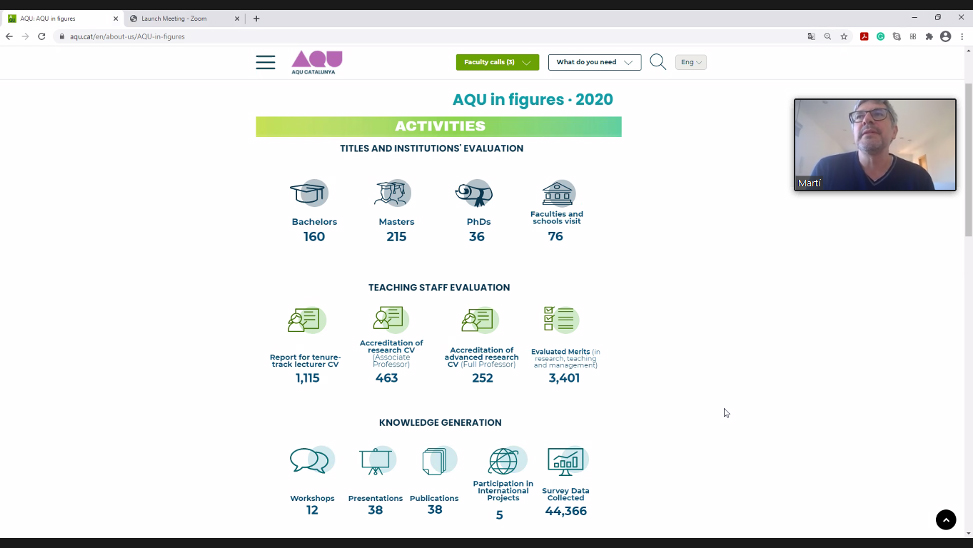Viewport: 973px width, 548px height.
Task: Open the What do you need dropdown
Action: point(594,62)
